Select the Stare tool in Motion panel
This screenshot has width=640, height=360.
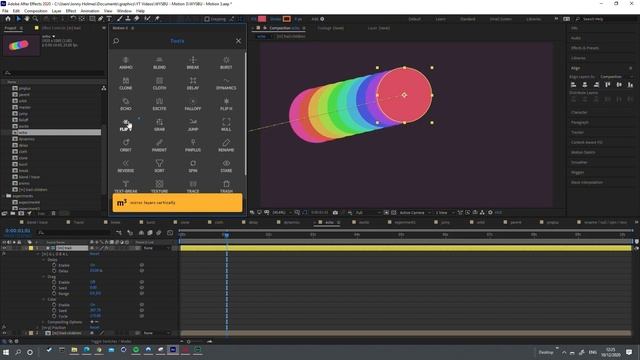point(226,167)
